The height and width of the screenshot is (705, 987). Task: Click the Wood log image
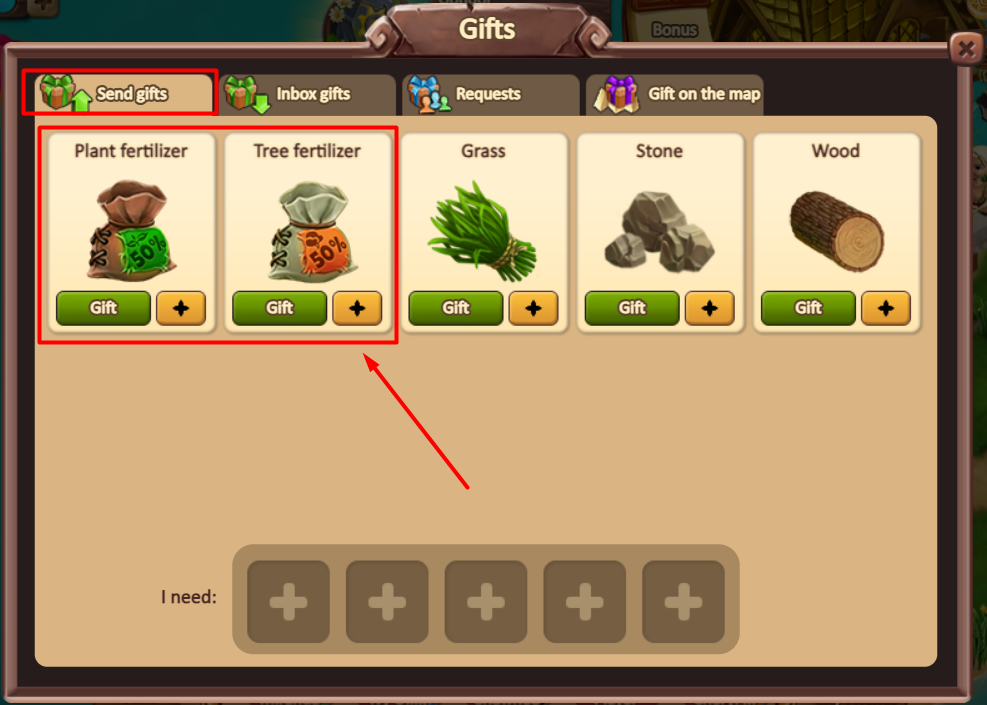[837, 231]
